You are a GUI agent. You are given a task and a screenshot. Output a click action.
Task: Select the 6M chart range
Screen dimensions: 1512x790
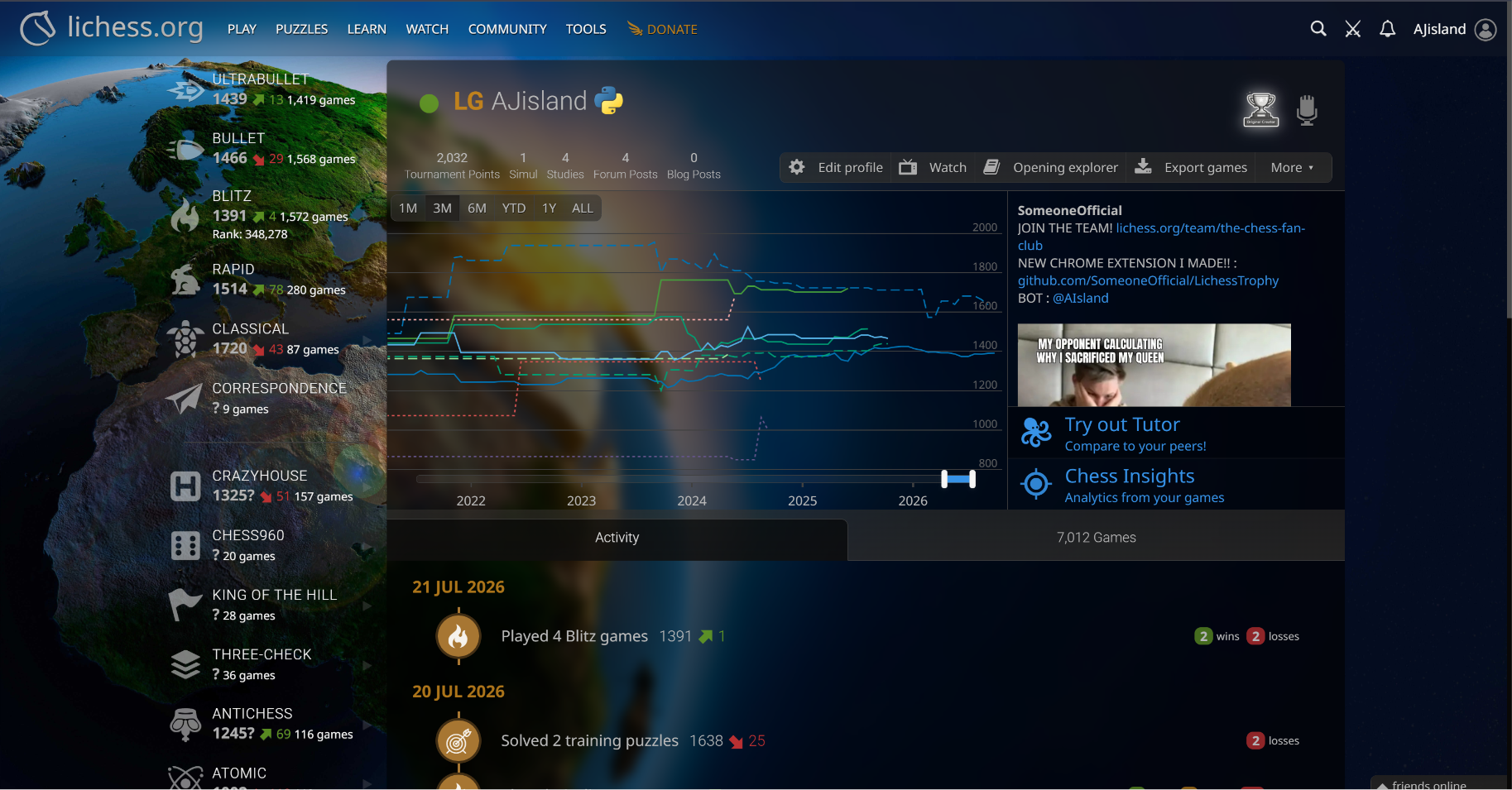477,208
